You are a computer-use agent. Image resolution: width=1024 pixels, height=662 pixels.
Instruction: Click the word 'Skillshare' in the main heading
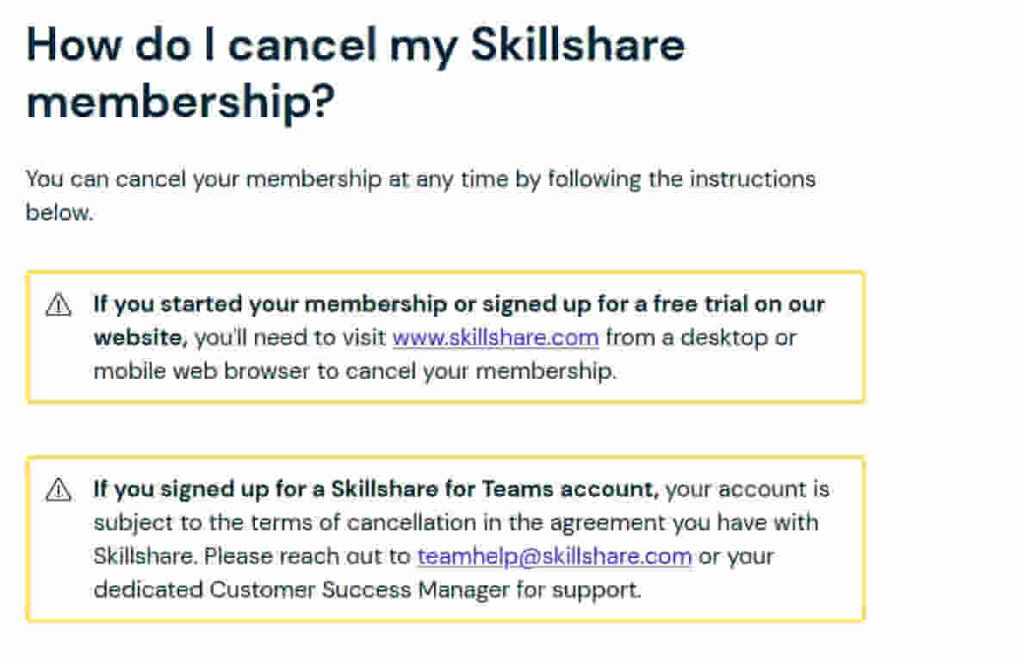click(578, 44)
